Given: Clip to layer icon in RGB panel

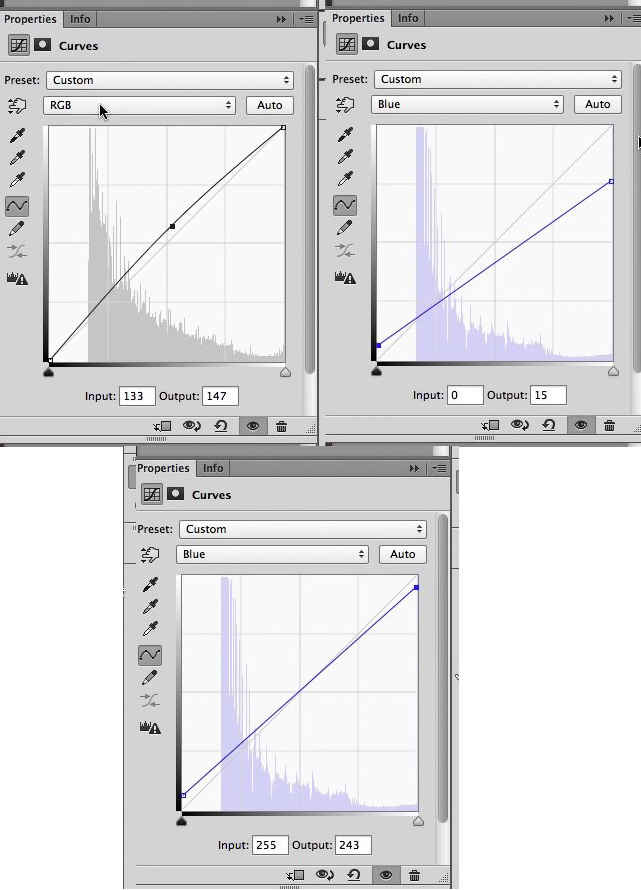Looking at the screenshot, I should pos(162,426).
